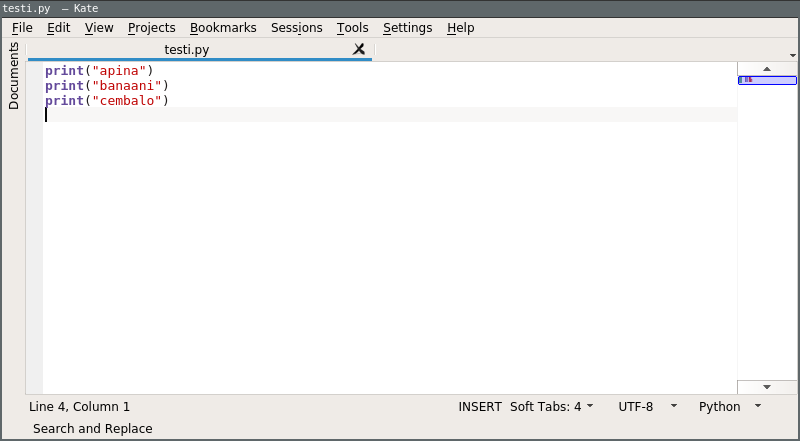Open the Bookmarks menu
Screen dimensions: 800x441
[x=223, y=28]
